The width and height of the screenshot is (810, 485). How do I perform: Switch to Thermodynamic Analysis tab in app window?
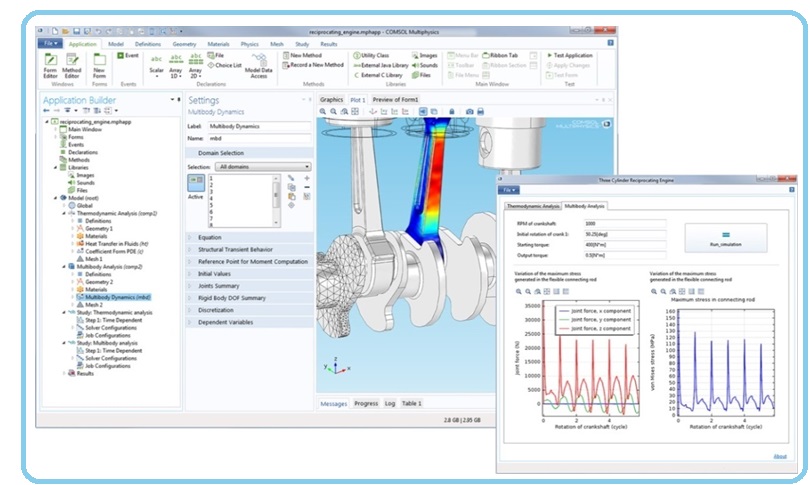coord(533,206)
